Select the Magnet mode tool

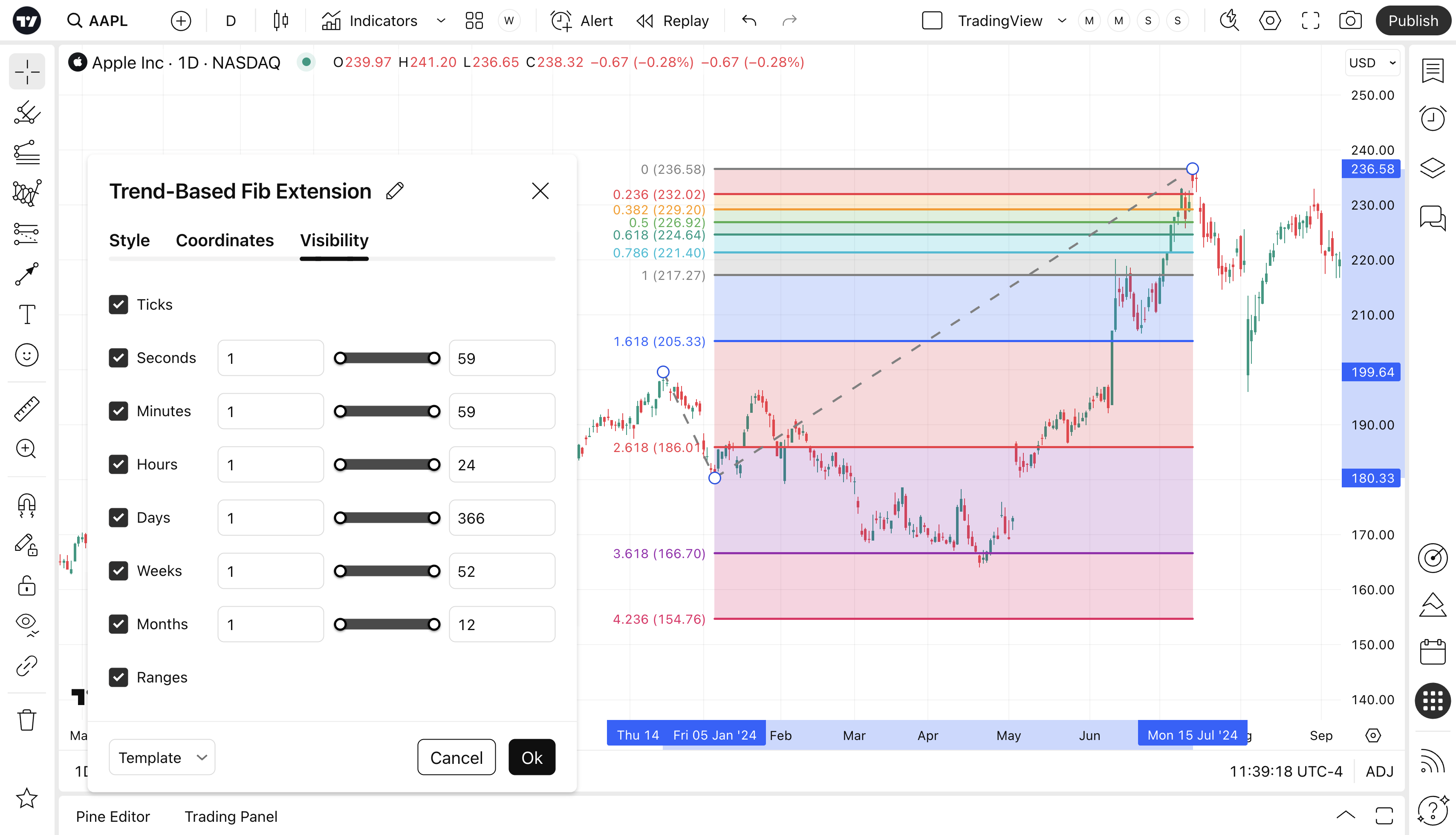[x=27, y=505]
